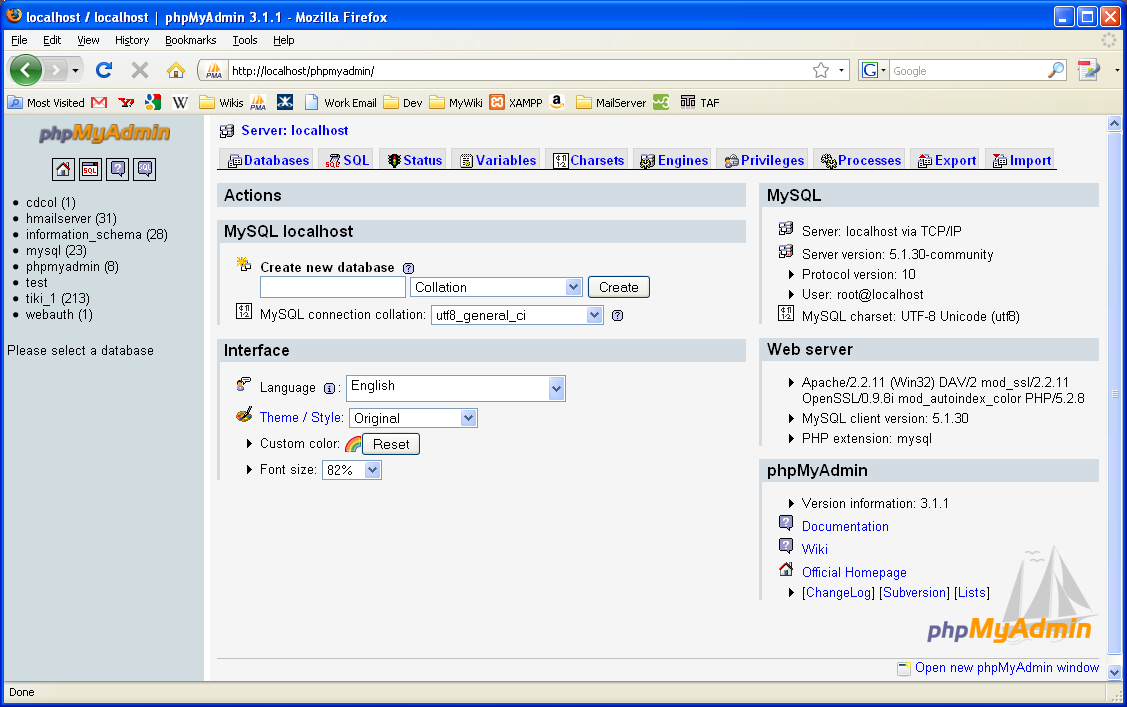Image resolution: width=1127 pixels, height=707 pixels.
Task: Open the SQL documentation icon in sidebar
Action: (144, 170)
